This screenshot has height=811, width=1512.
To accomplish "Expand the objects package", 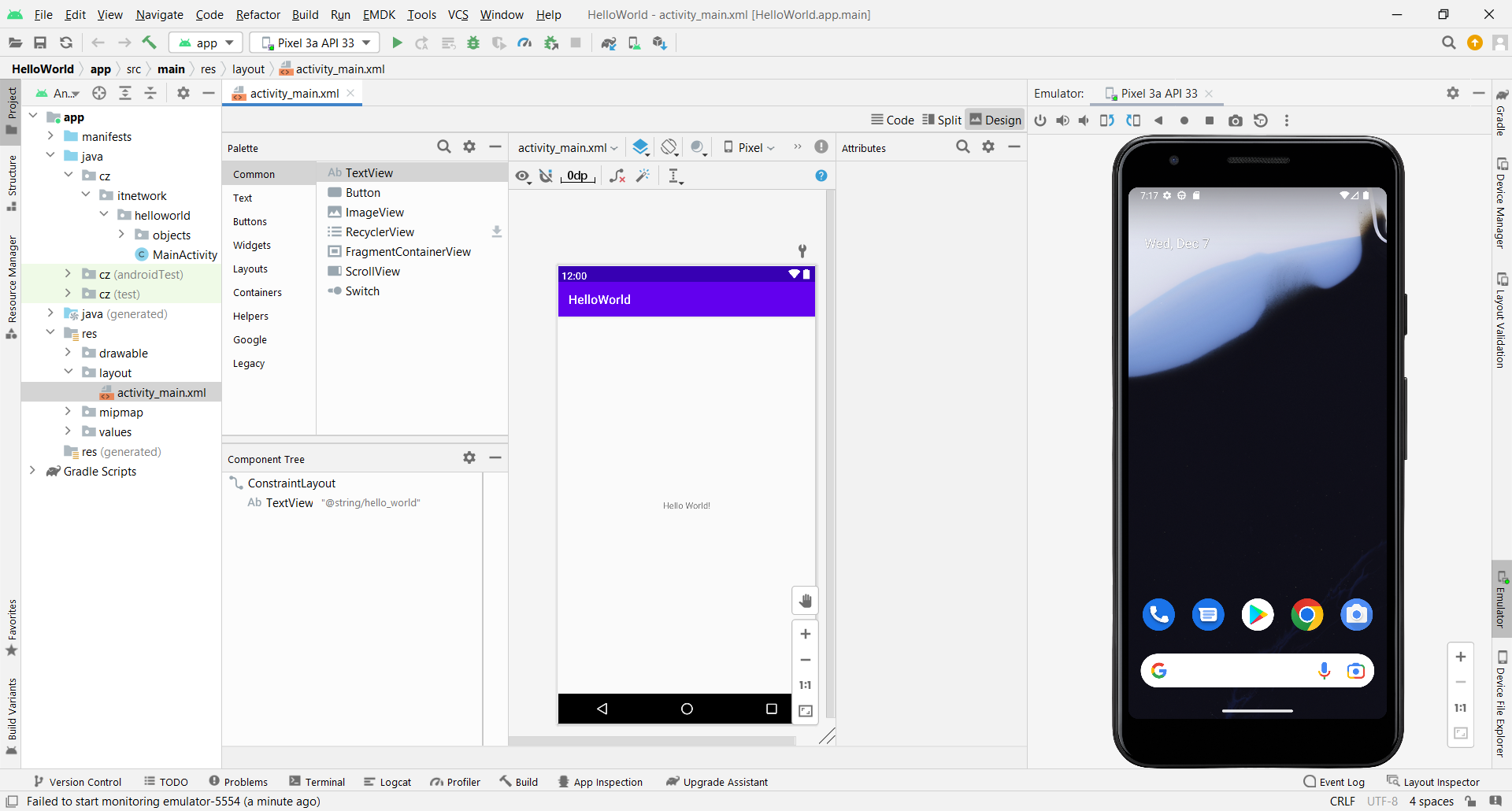I will 121,235.
